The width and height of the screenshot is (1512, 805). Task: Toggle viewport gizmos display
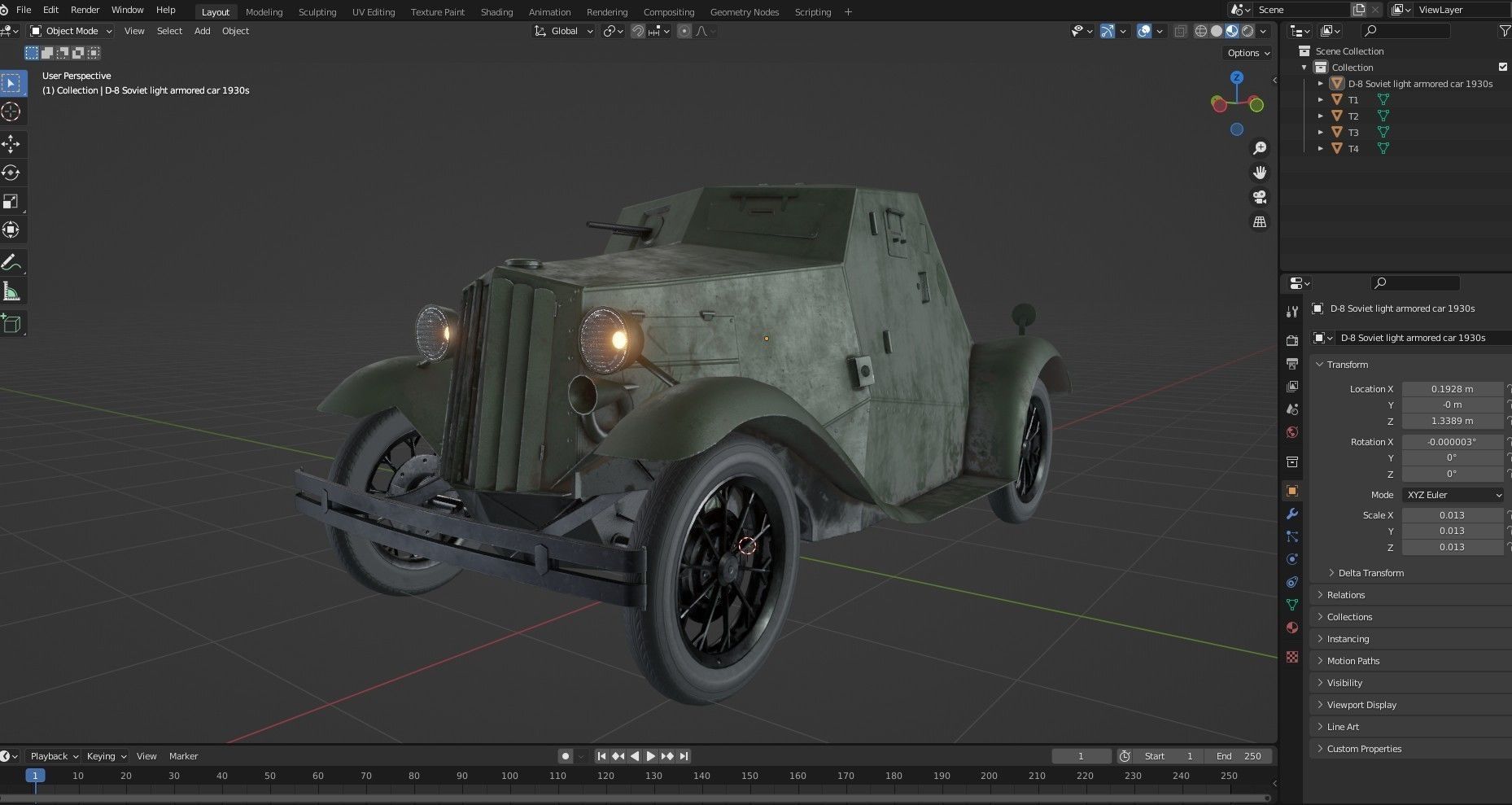click(1108, 31)
